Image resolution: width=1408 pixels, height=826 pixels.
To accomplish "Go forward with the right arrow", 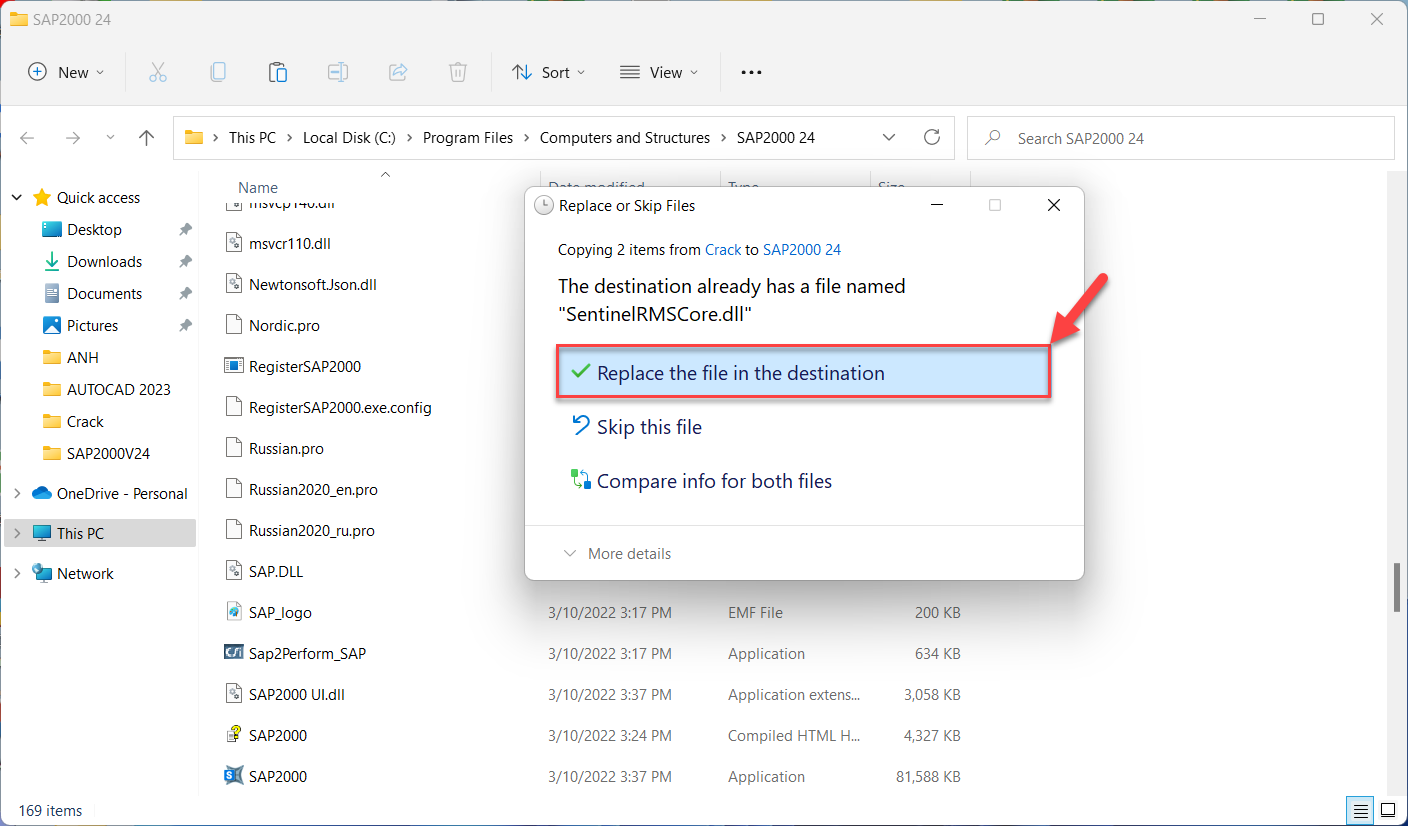I will pyautogui.click(x=72, y=138).
